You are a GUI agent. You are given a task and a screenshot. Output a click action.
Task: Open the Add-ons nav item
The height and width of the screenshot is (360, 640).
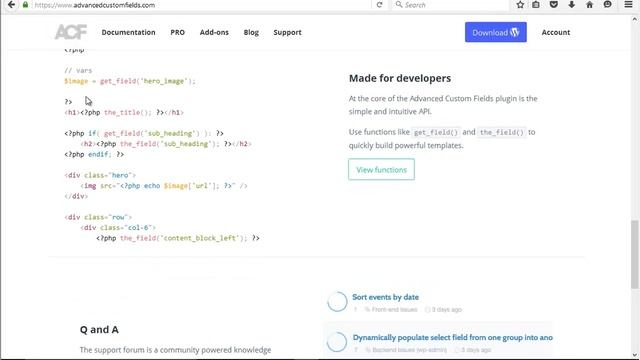(x=214, y=32)
